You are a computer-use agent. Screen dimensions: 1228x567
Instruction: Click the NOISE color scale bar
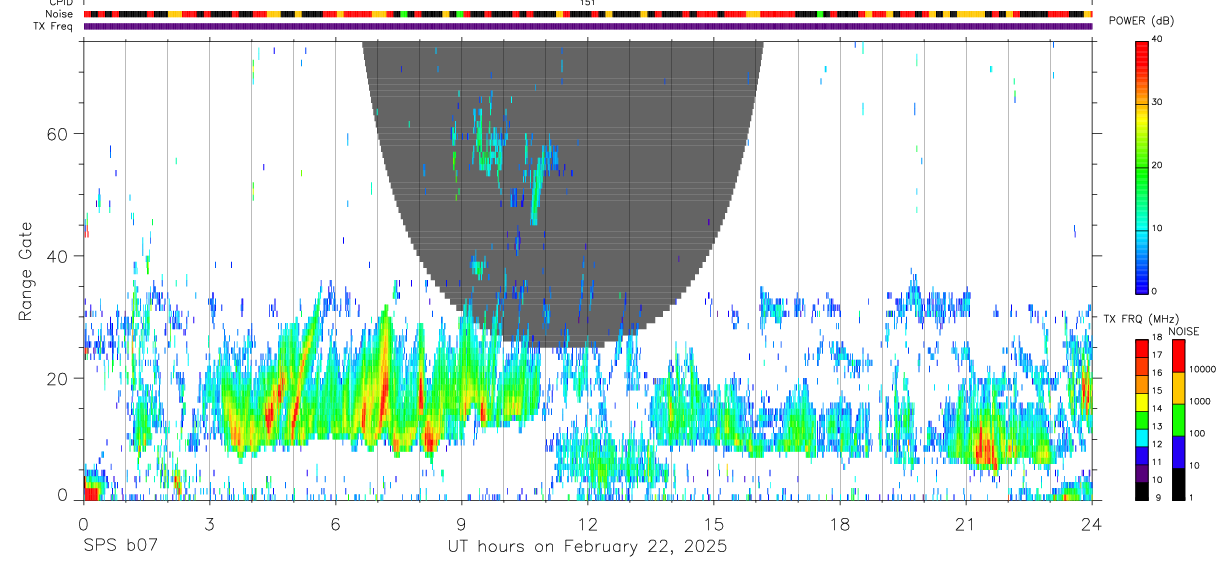(x=1178, y=419)
